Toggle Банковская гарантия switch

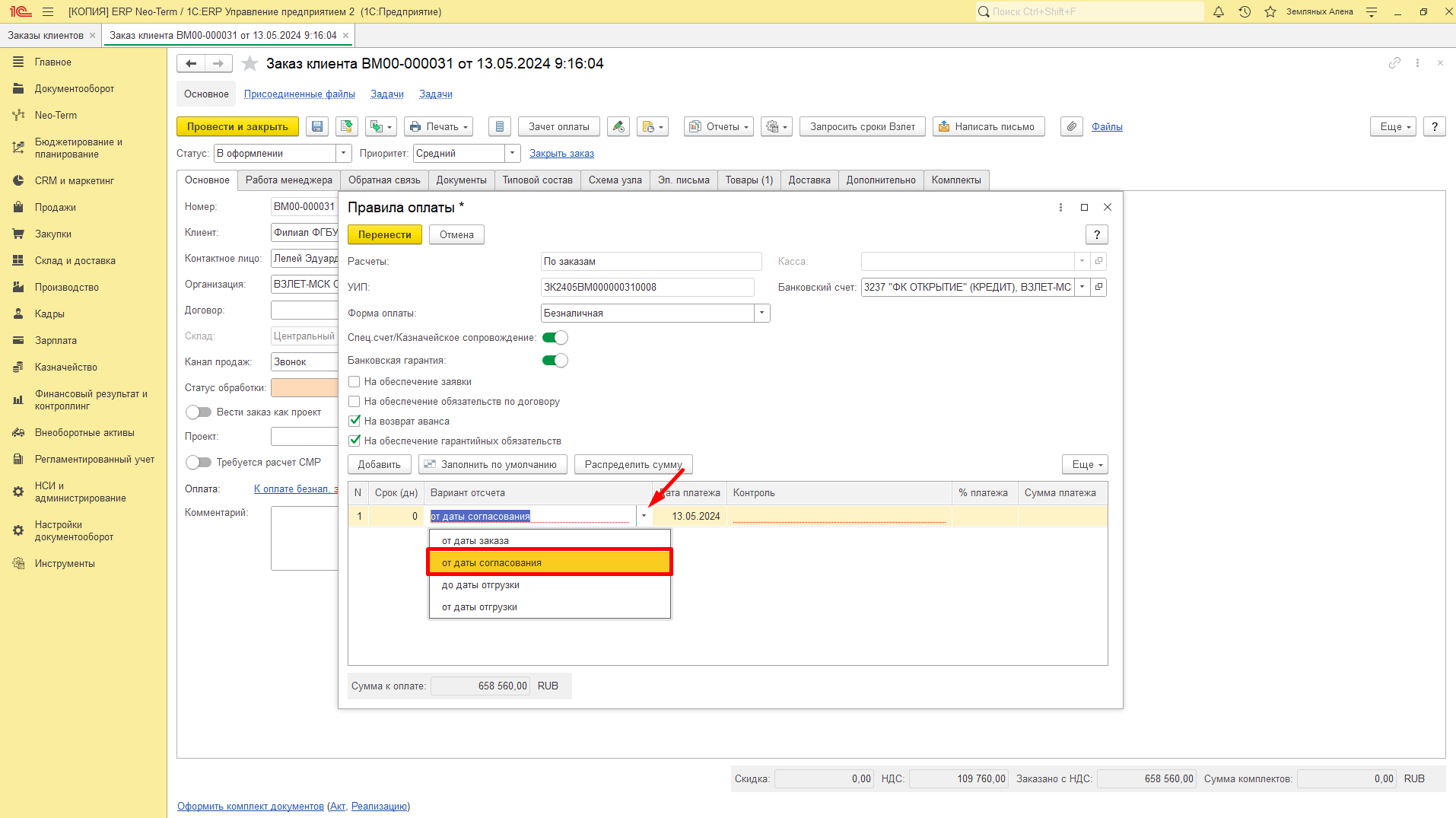click(555, 361)
